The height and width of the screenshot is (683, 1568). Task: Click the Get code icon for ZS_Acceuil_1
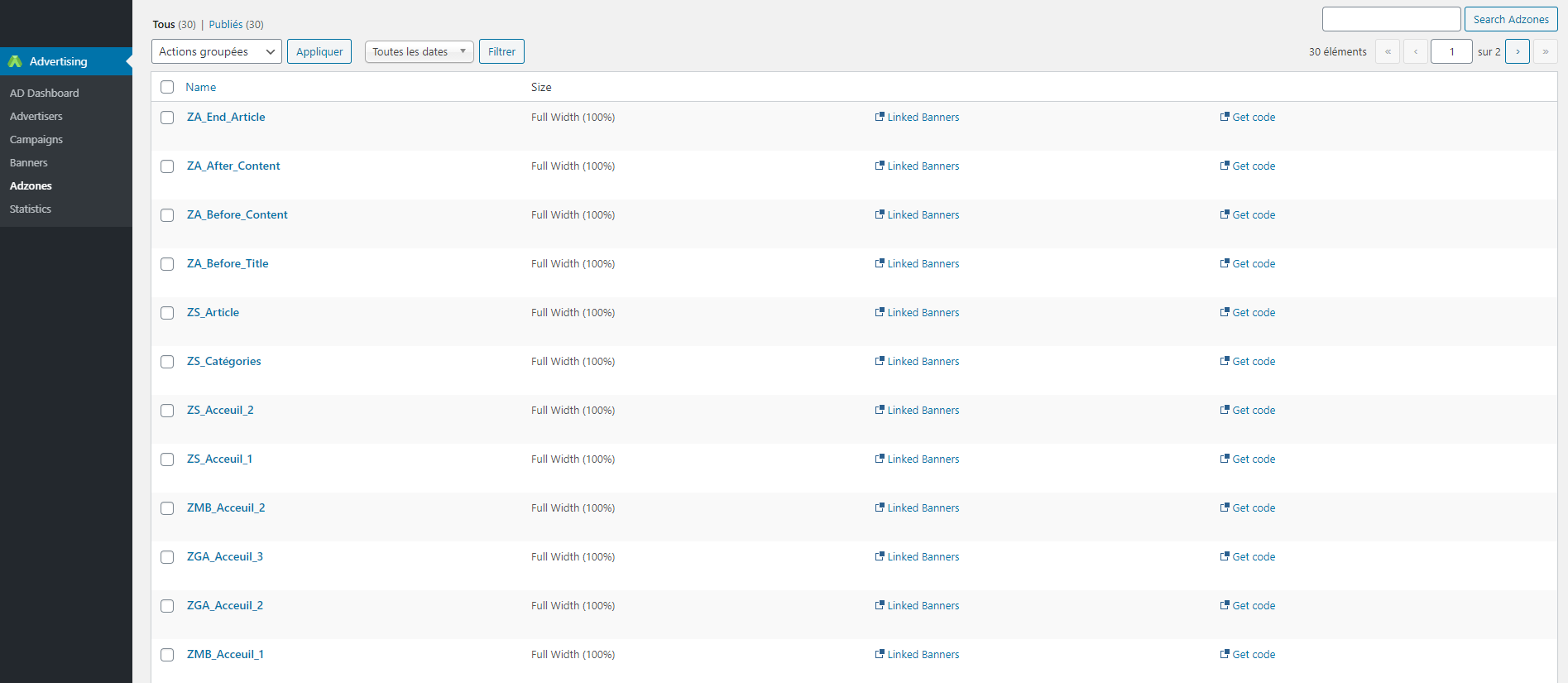[1225, 459]
